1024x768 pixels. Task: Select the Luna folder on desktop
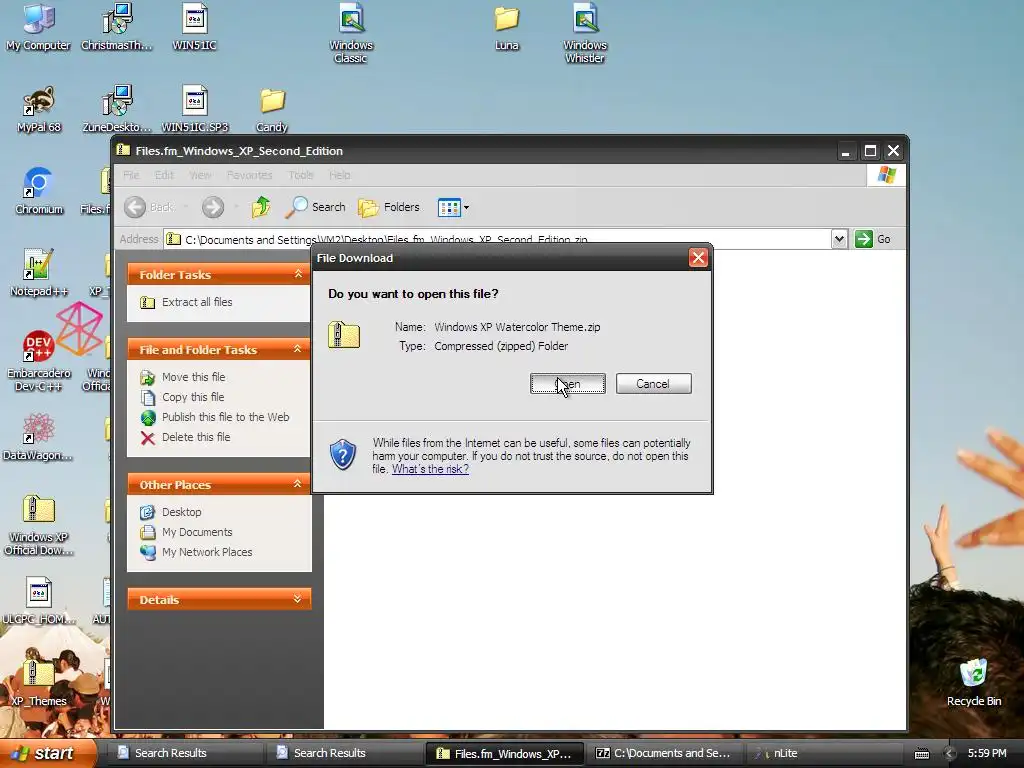pos(507,27)
